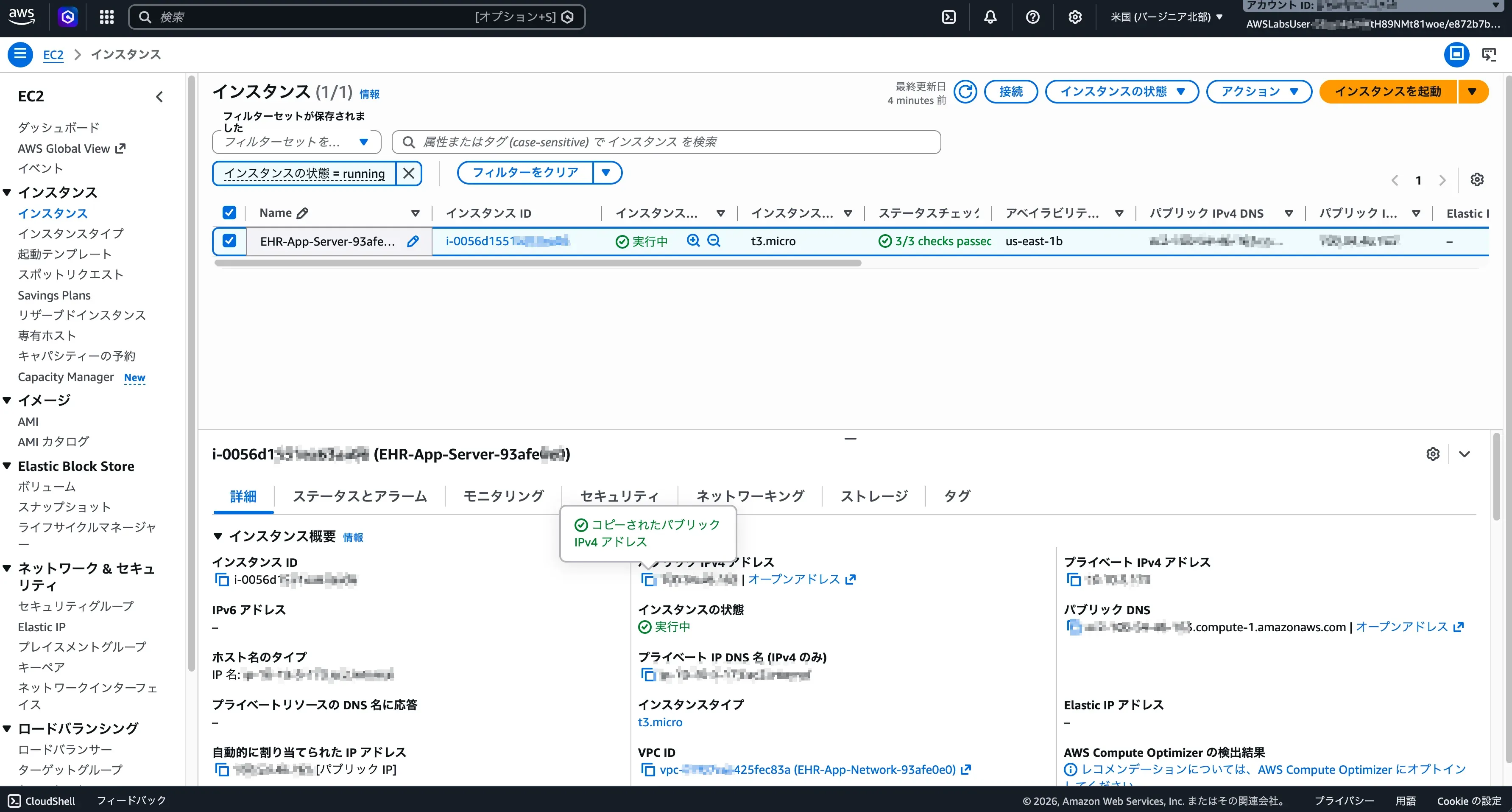Copy the instance ID in details

(x=222, y=580)
